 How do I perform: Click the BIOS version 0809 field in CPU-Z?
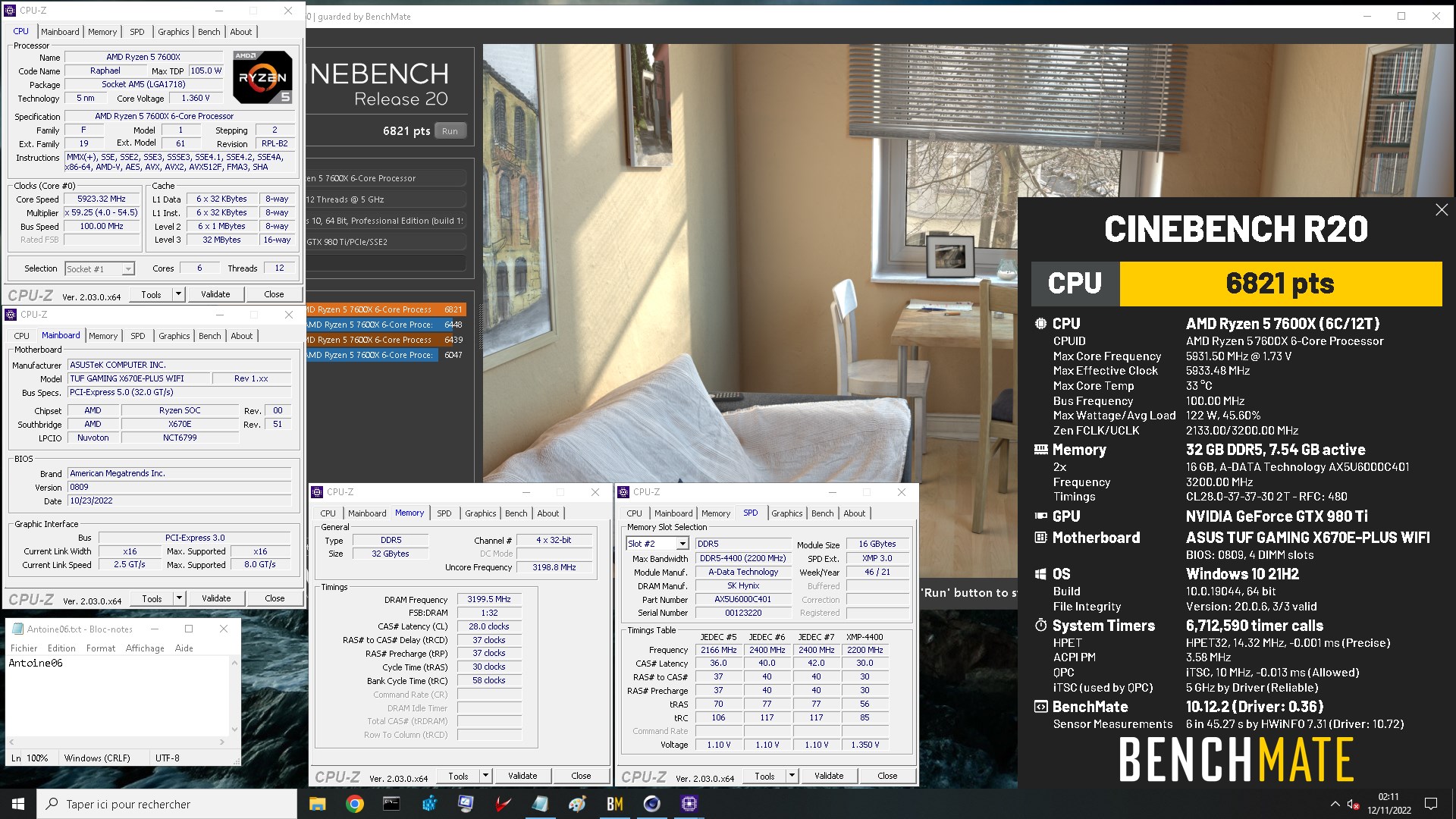pos(180,488)
